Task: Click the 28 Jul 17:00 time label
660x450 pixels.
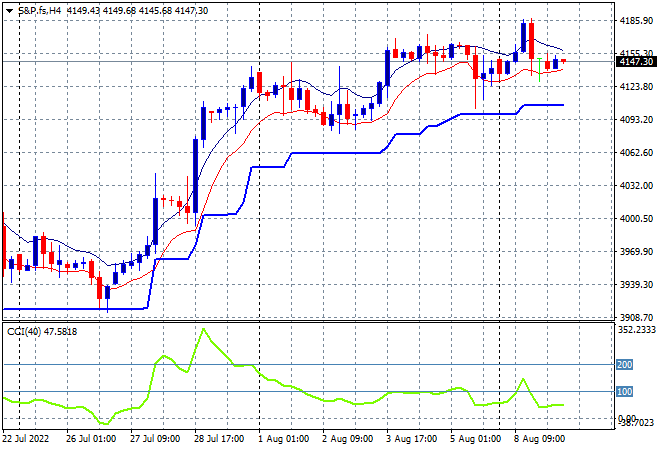Action: (x=219, y=439)
